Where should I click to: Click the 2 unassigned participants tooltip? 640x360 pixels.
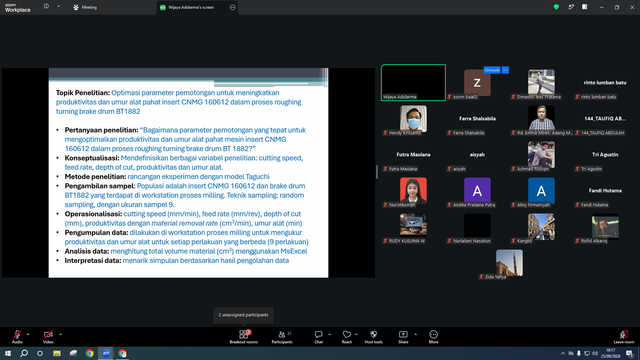pyautogui.click(x=244, y=315)
